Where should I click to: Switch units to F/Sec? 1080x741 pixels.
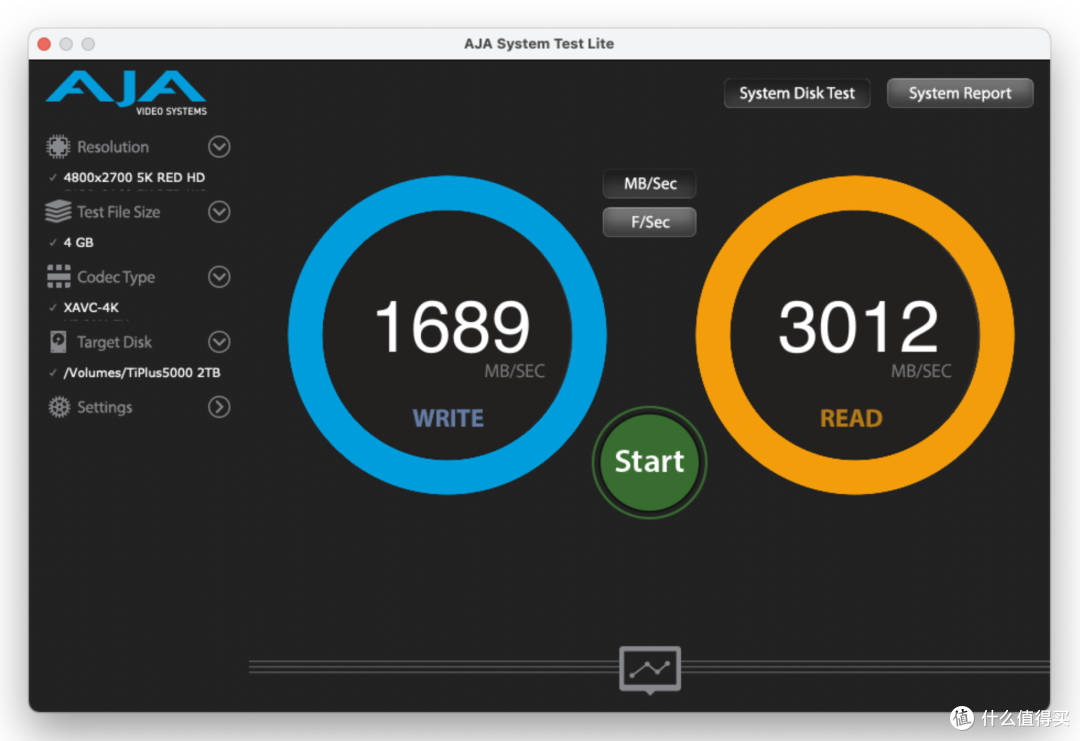coord(650,222)
